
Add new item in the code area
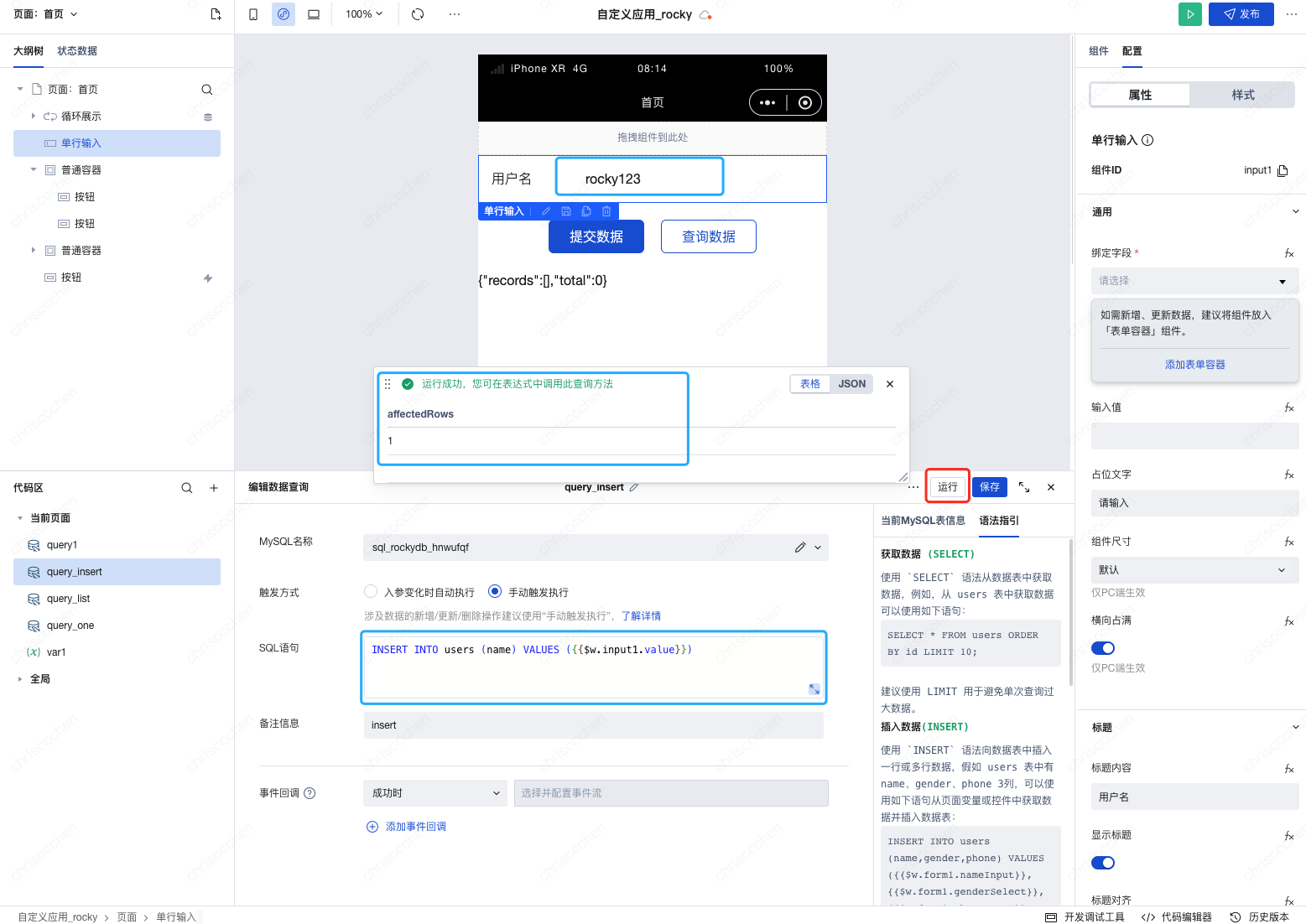pos(214,488)
